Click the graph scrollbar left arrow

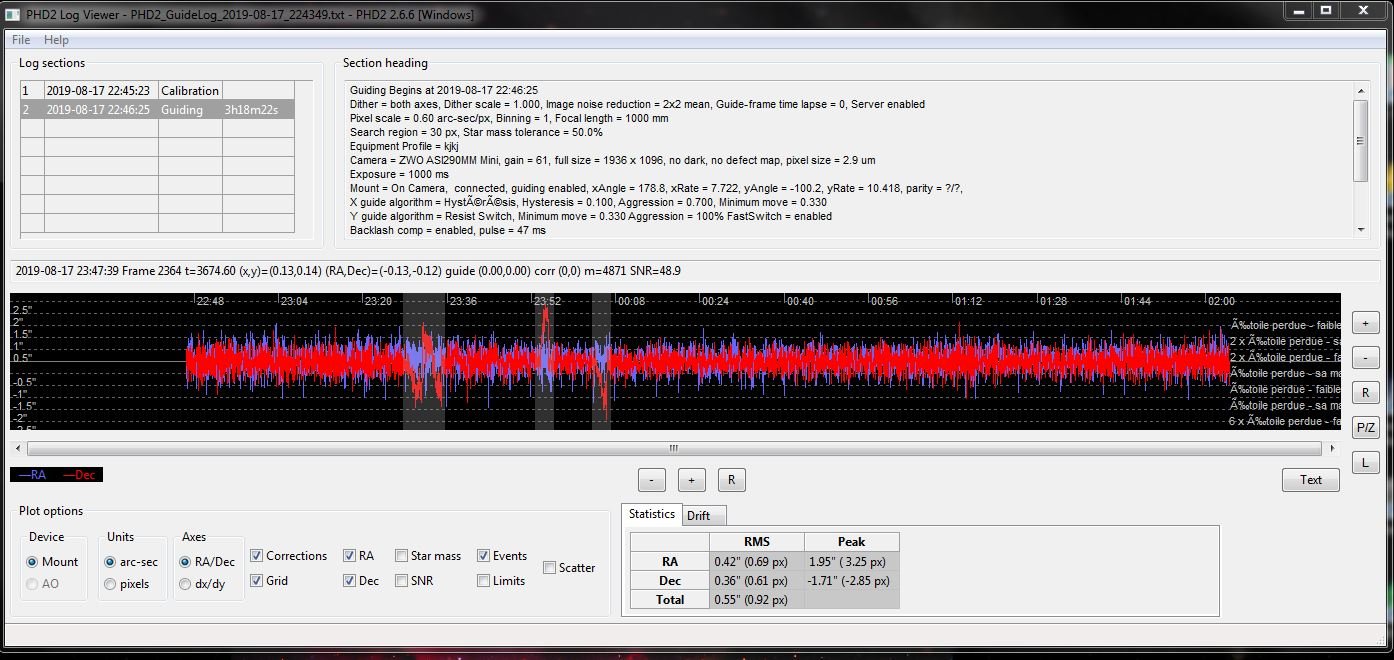coord(17,448)
